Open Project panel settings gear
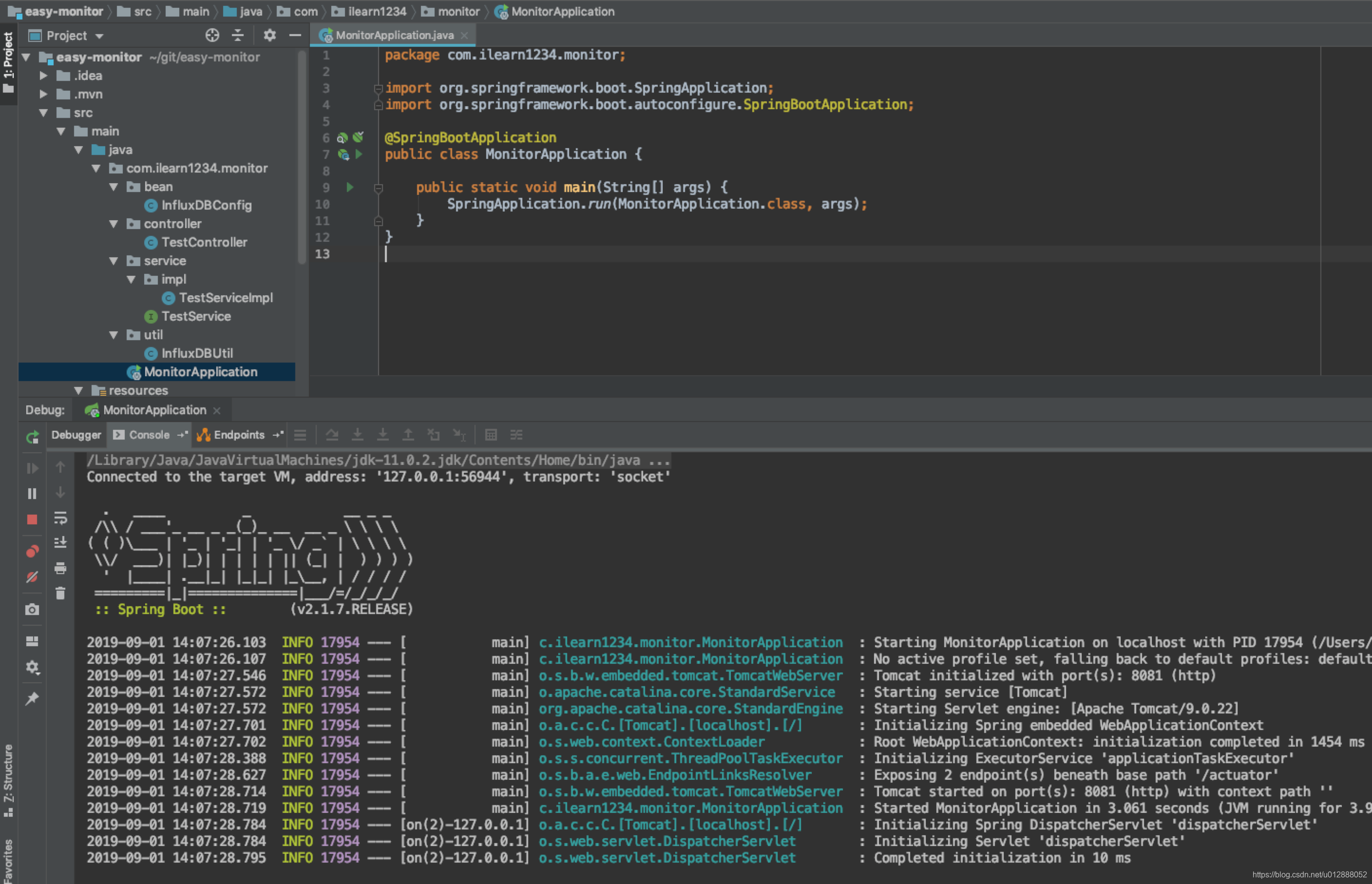The width and height of the screenshot is (1372, 884). click(270, 36)
